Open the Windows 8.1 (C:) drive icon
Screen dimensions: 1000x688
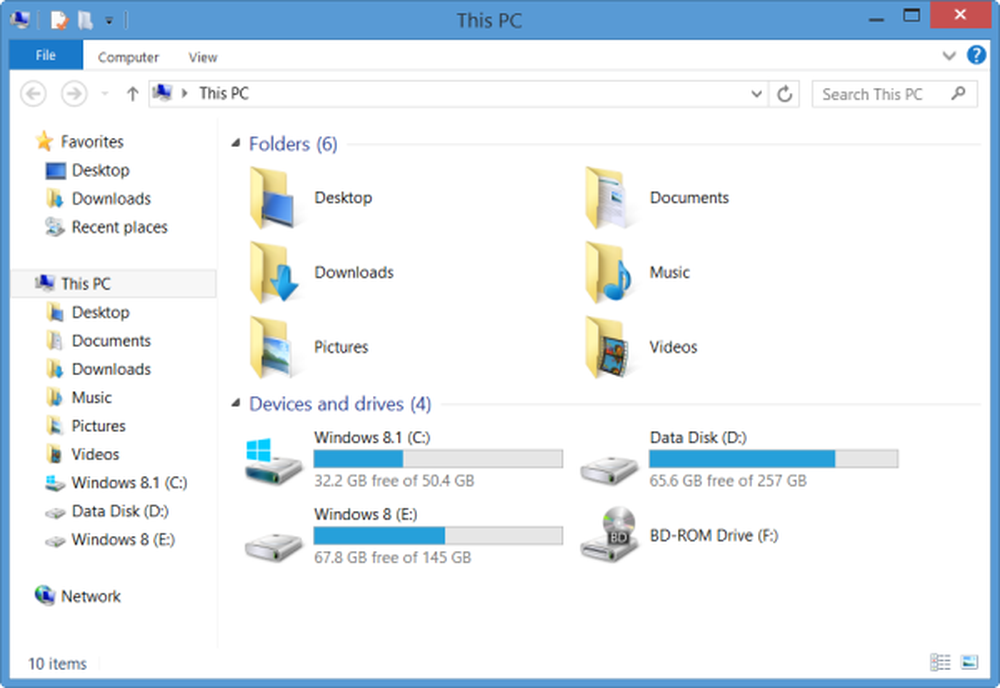(x=273, y=460)
